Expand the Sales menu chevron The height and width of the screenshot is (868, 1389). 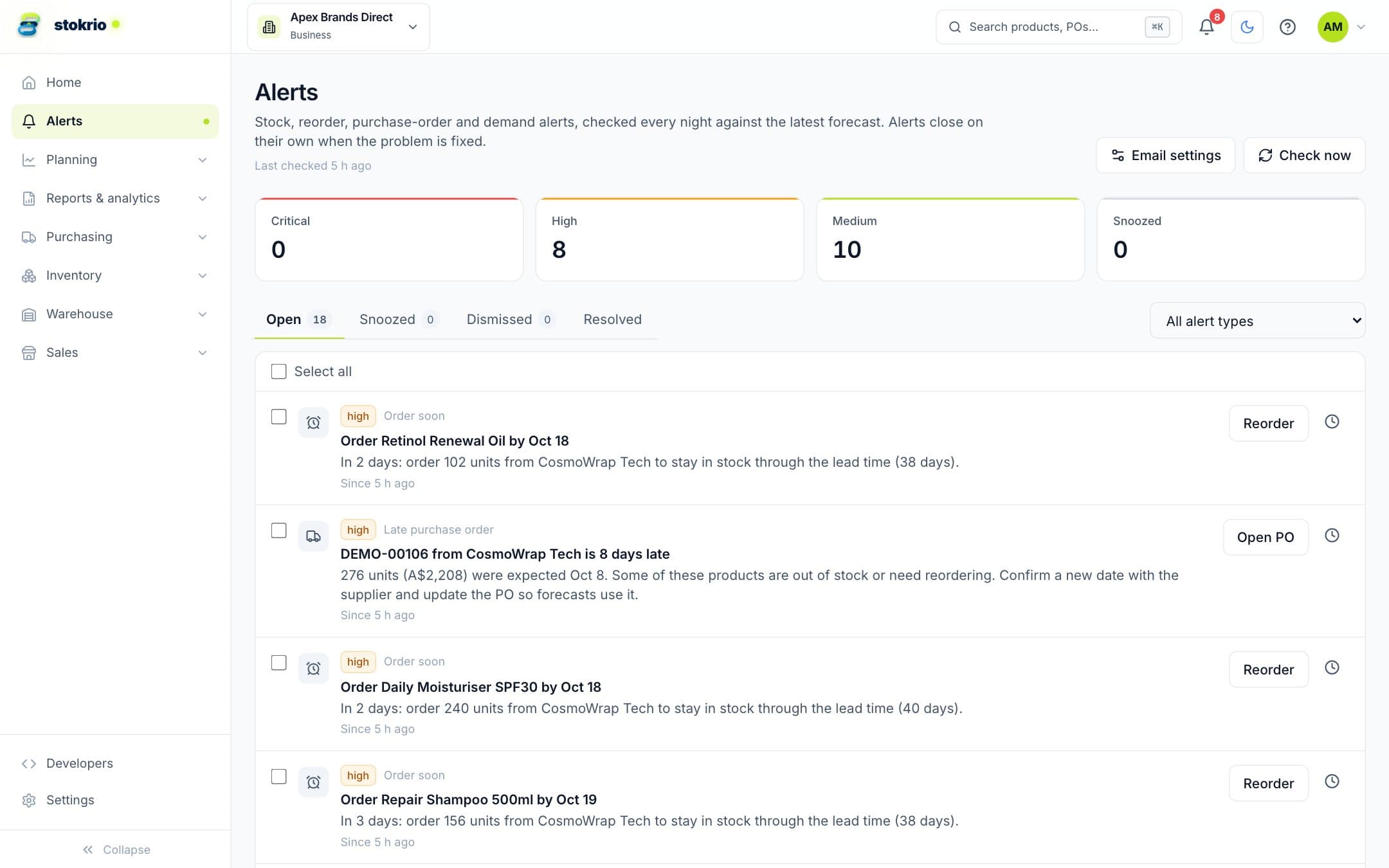tap(203, 352)
